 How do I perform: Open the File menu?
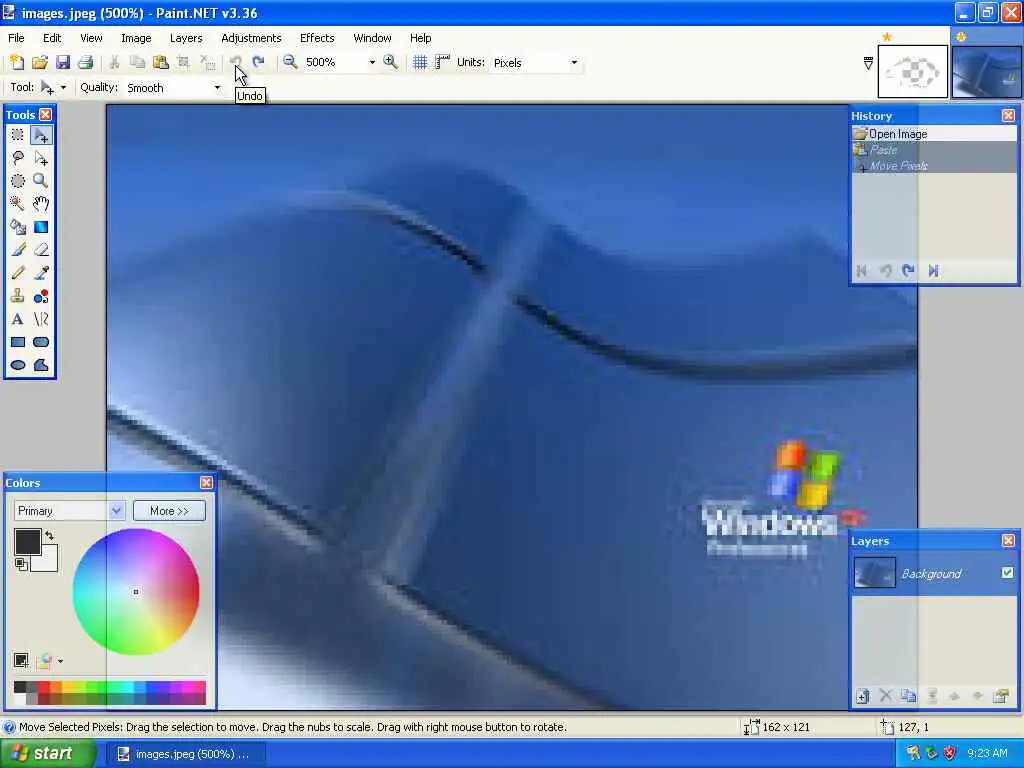[x=16, y=38]
